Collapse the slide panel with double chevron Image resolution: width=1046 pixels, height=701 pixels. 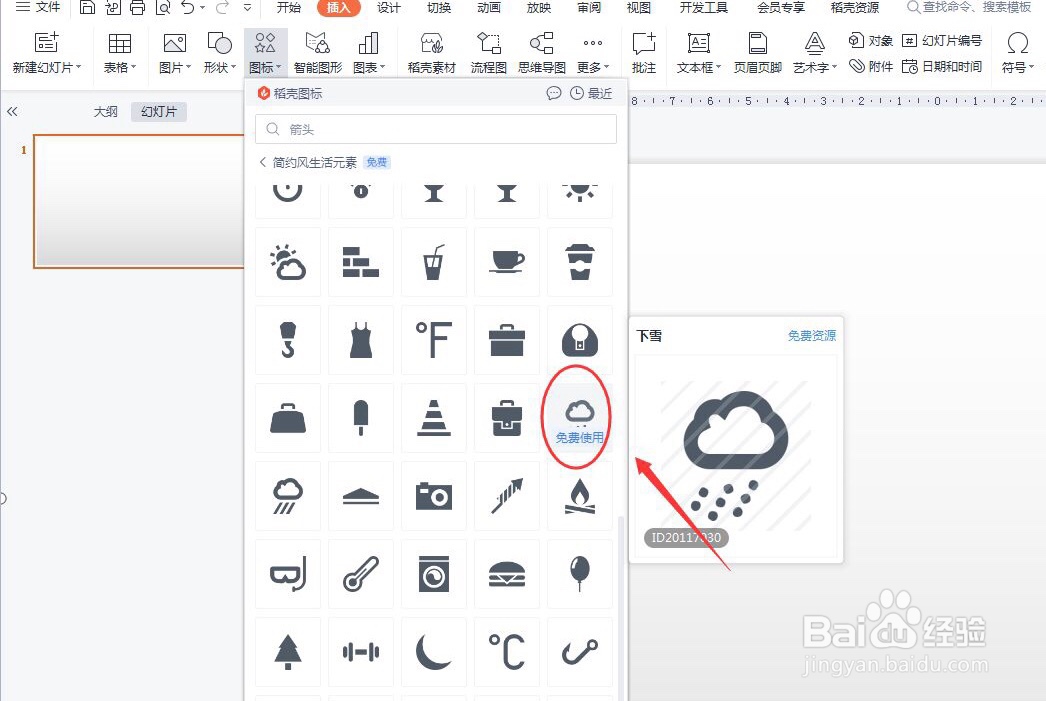(x=12, y=111)
